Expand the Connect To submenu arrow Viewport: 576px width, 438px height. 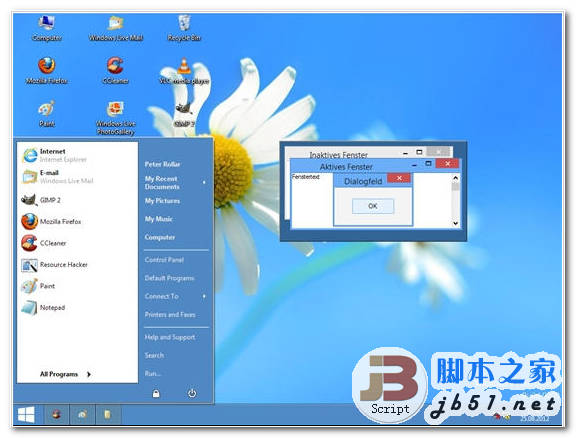(204, 296)
